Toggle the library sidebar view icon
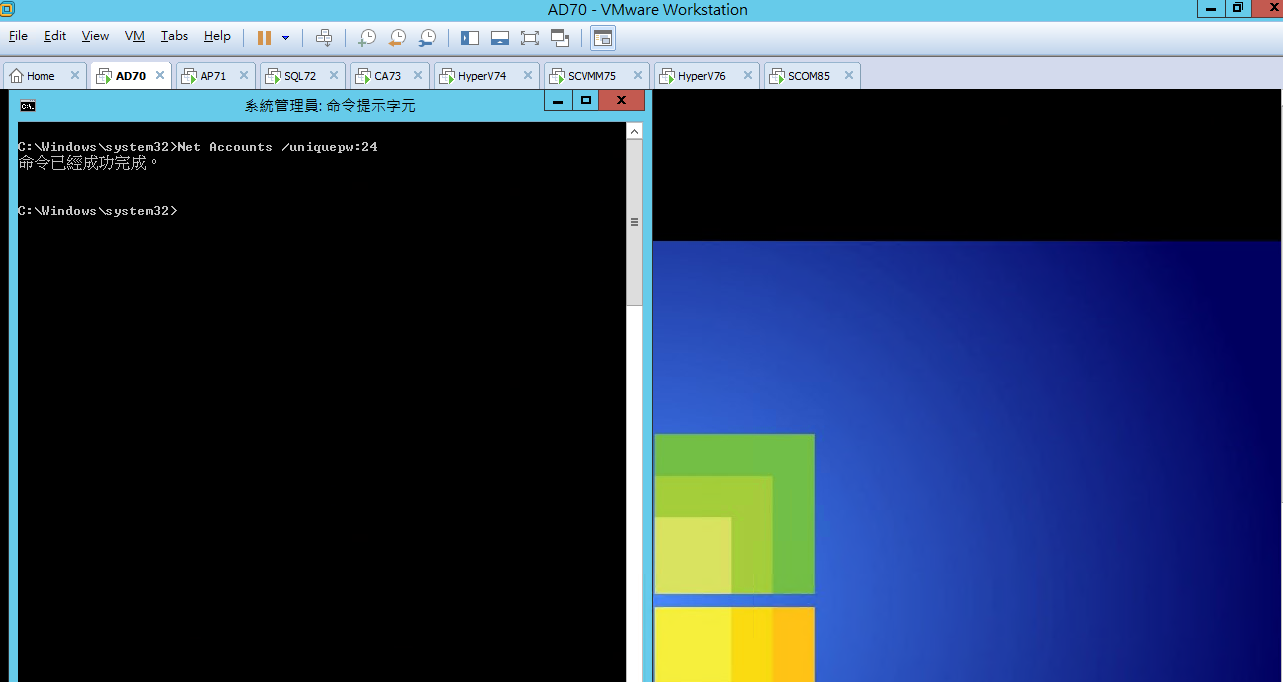This screenshot has width=1283, height=682. [x=470, y=38]
